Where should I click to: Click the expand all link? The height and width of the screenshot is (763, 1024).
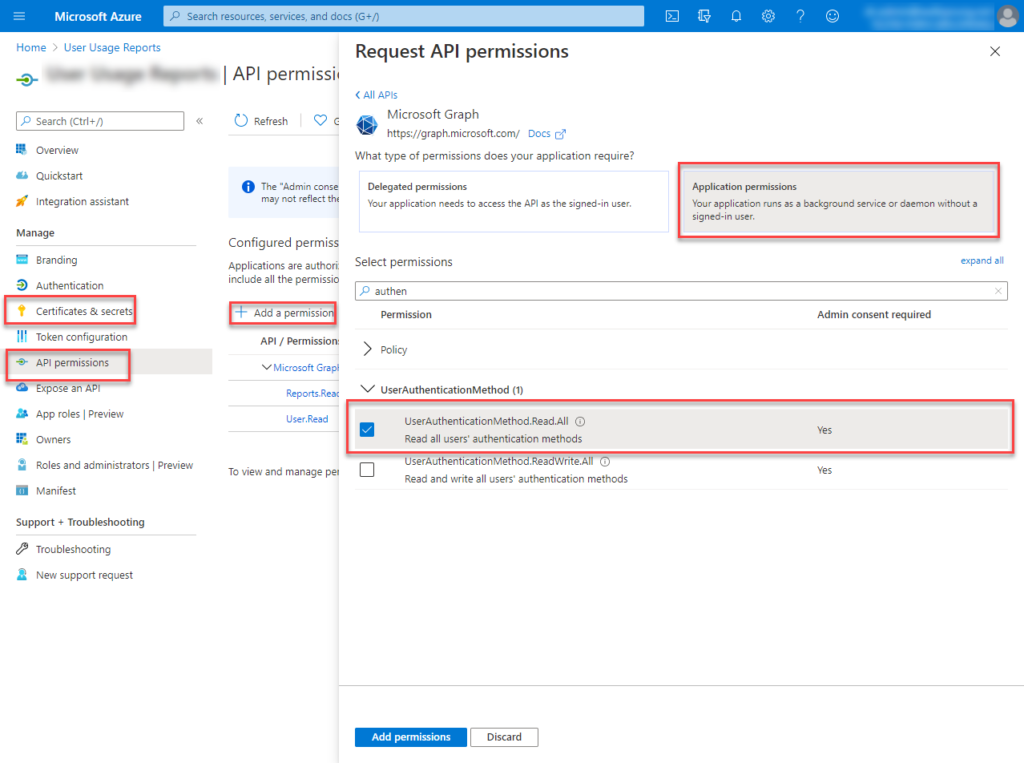pos(981,261)
